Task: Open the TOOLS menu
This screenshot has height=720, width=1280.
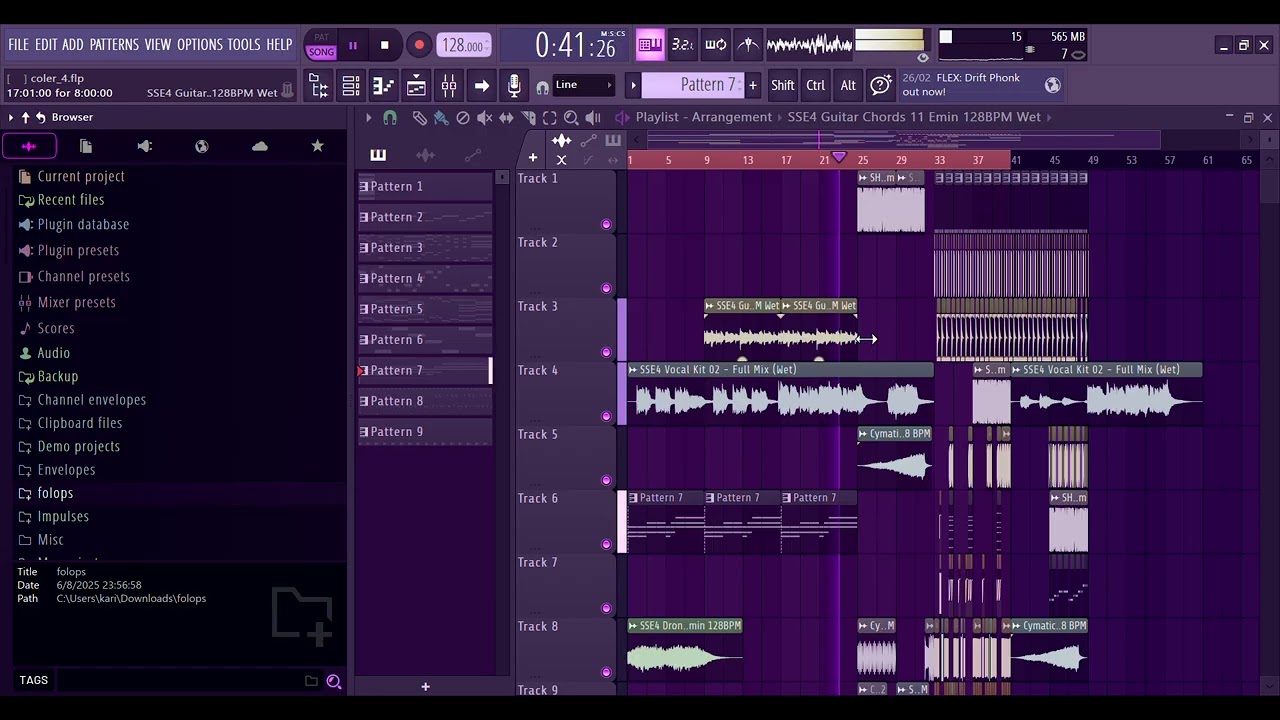Action: coord(244,45)
